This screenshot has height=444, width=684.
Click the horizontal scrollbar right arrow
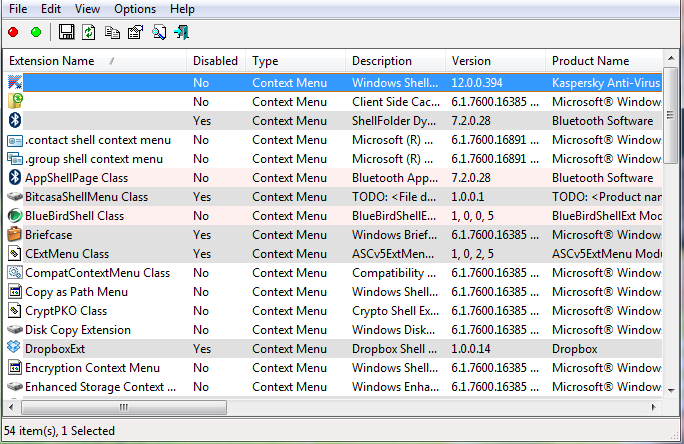653,407
